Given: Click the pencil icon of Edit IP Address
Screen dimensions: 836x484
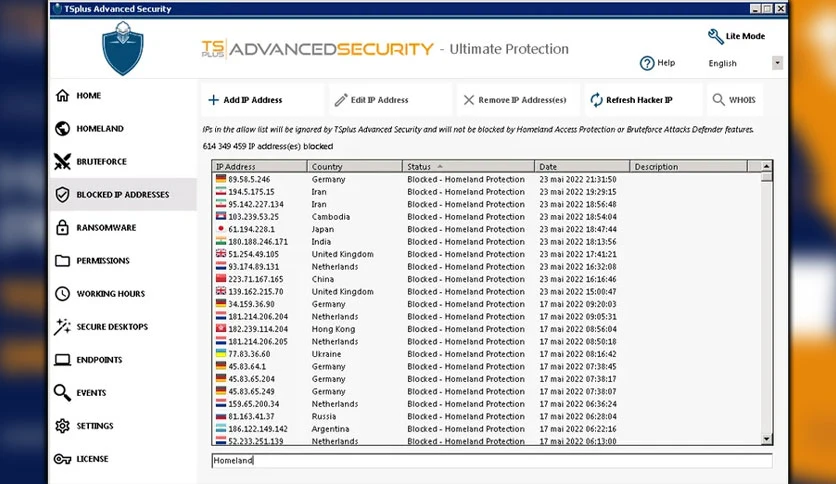Looking at the screenshot, I should click(341, 100).
